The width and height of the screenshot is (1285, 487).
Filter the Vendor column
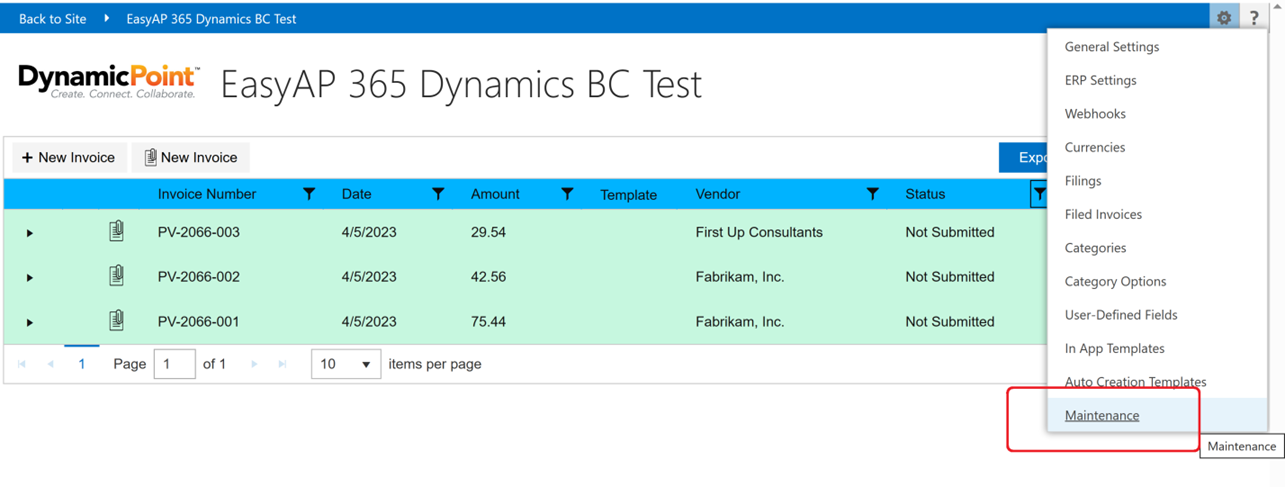pos(872,194)
